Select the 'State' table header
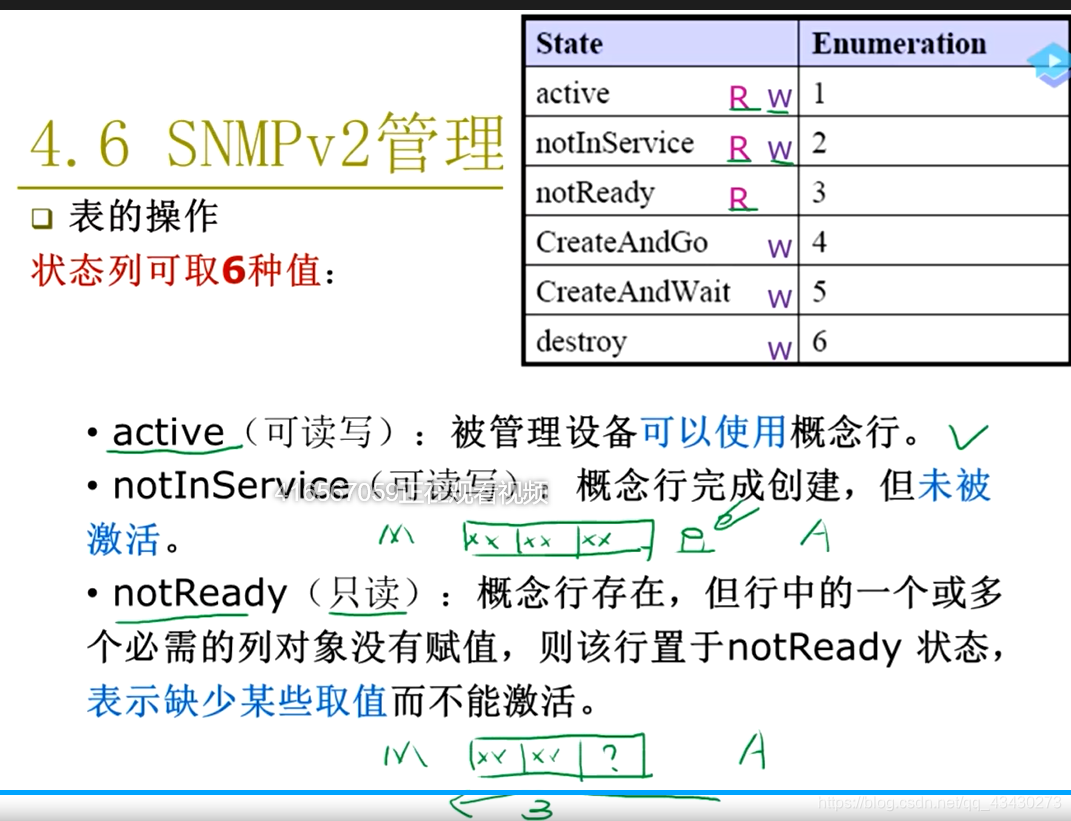Viewport: 1071px width, 821px height. [661, 43]
